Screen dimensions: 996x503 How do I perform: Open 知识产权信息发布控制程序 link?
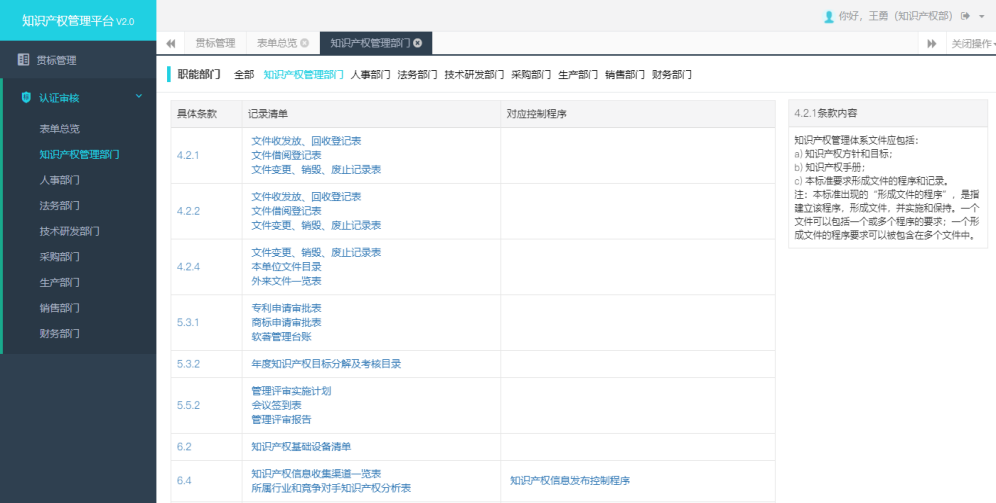coord(569,481)
